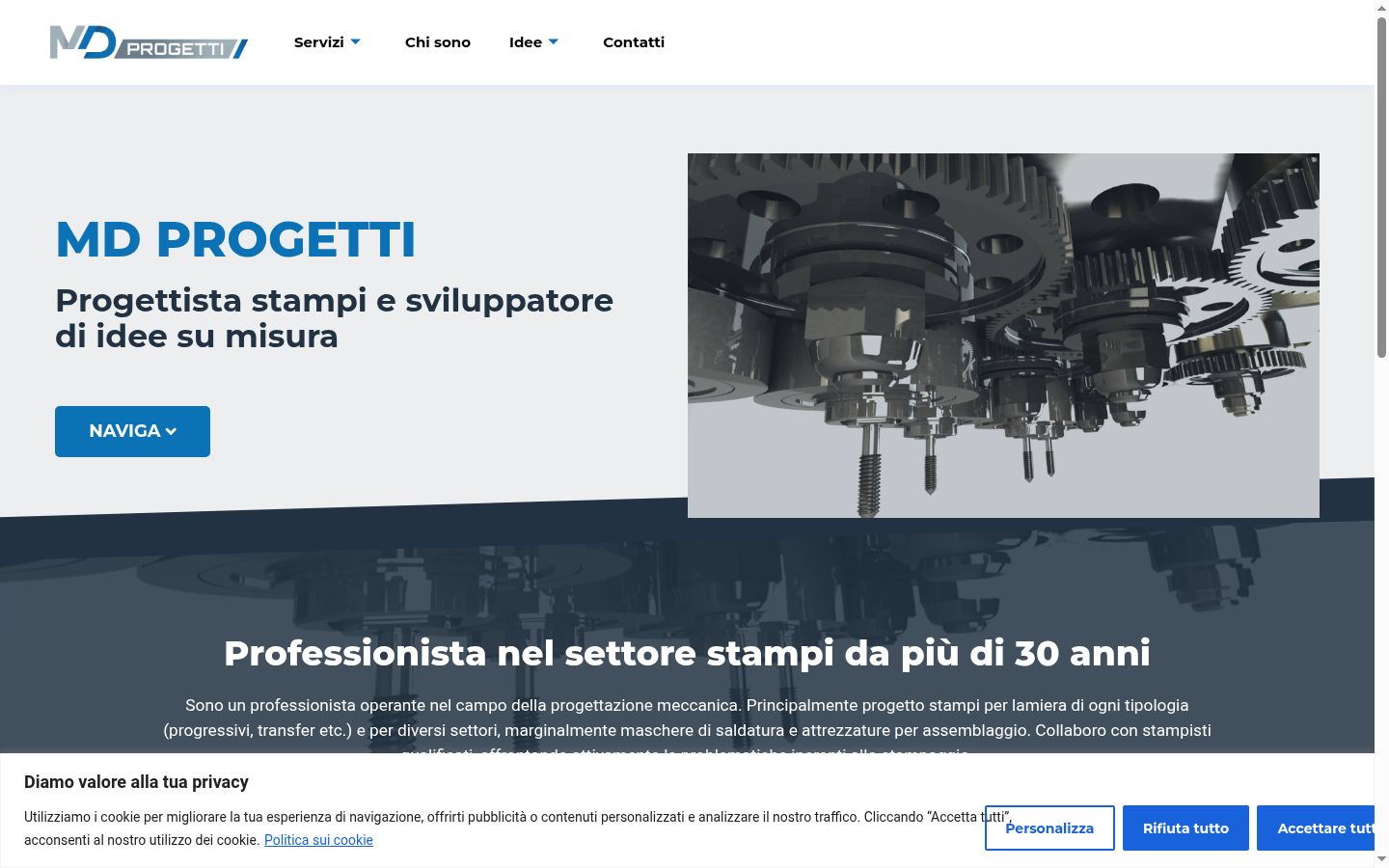Reject cookies with Rifiuta tutto
Viewport: 1389px width, 868px height.
(1185, 828)
